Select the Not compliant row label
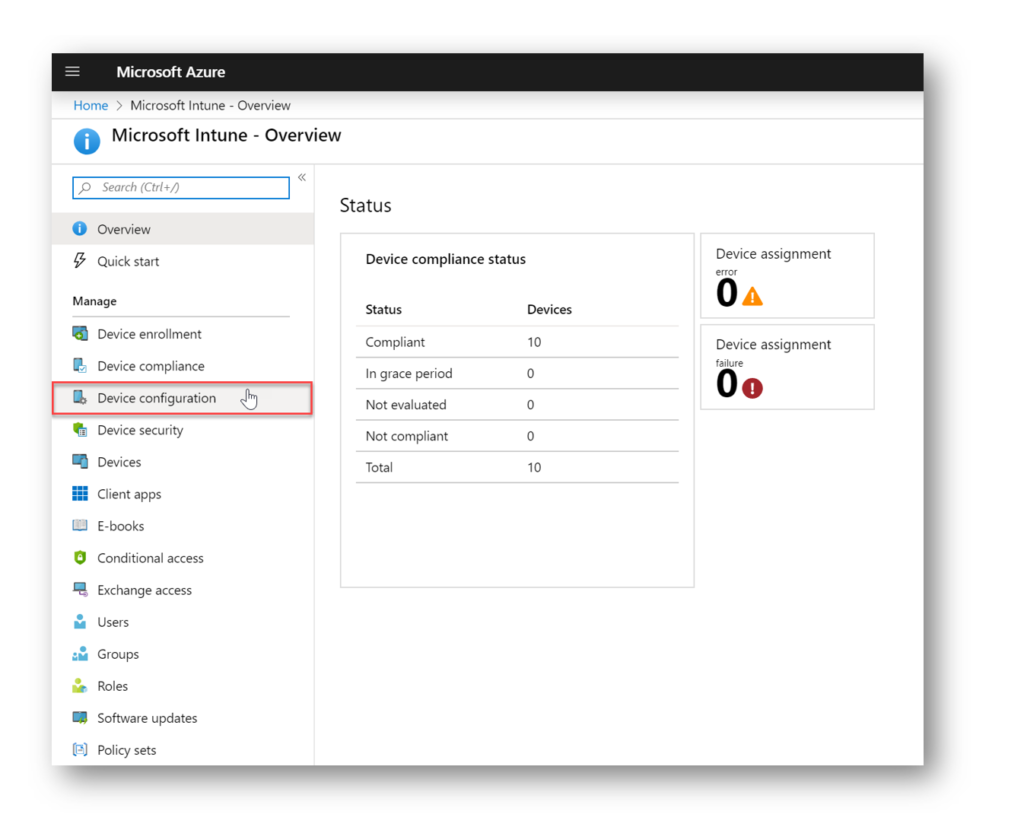Screen dimensions: 1024x827 [407, 436]
